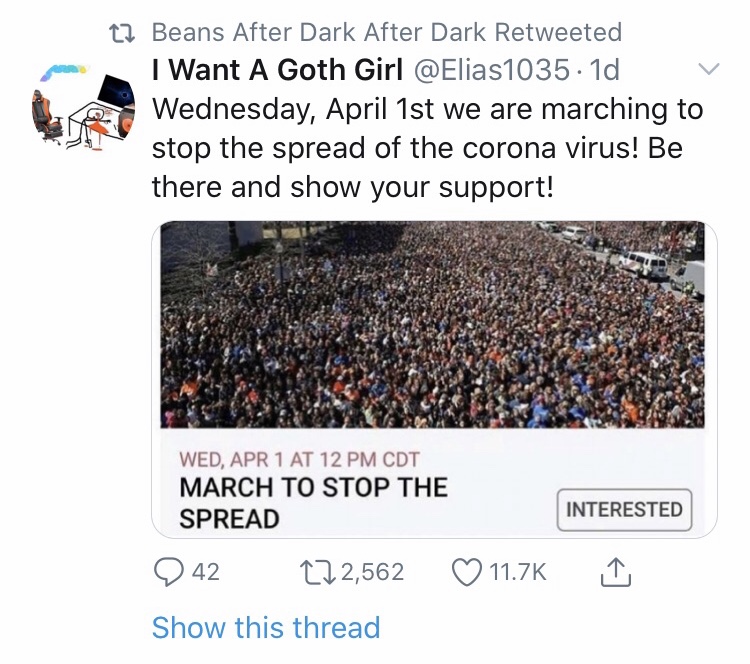Mark the event as INTERESTED
750x664 pixels.
click(x=624, y=510)
